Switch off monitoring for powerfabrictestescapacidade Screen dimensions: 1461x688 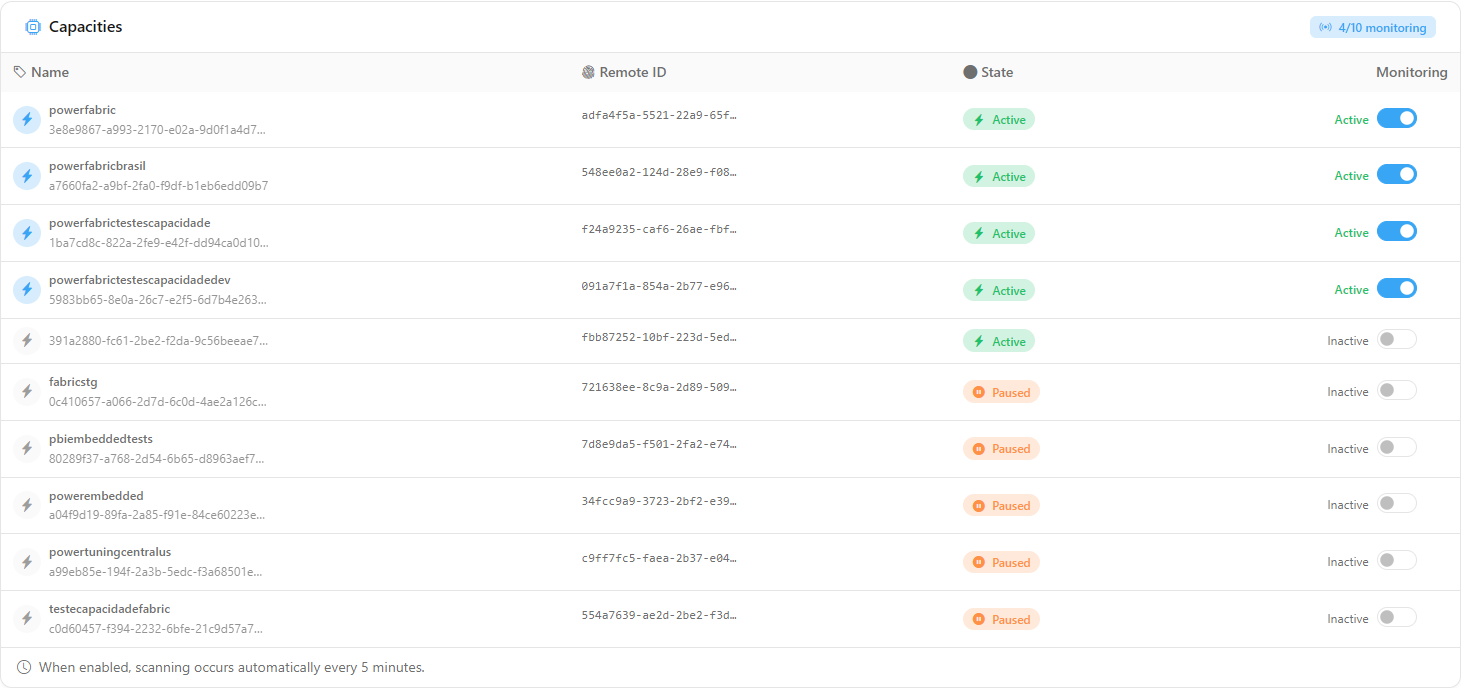point(1397,231)
